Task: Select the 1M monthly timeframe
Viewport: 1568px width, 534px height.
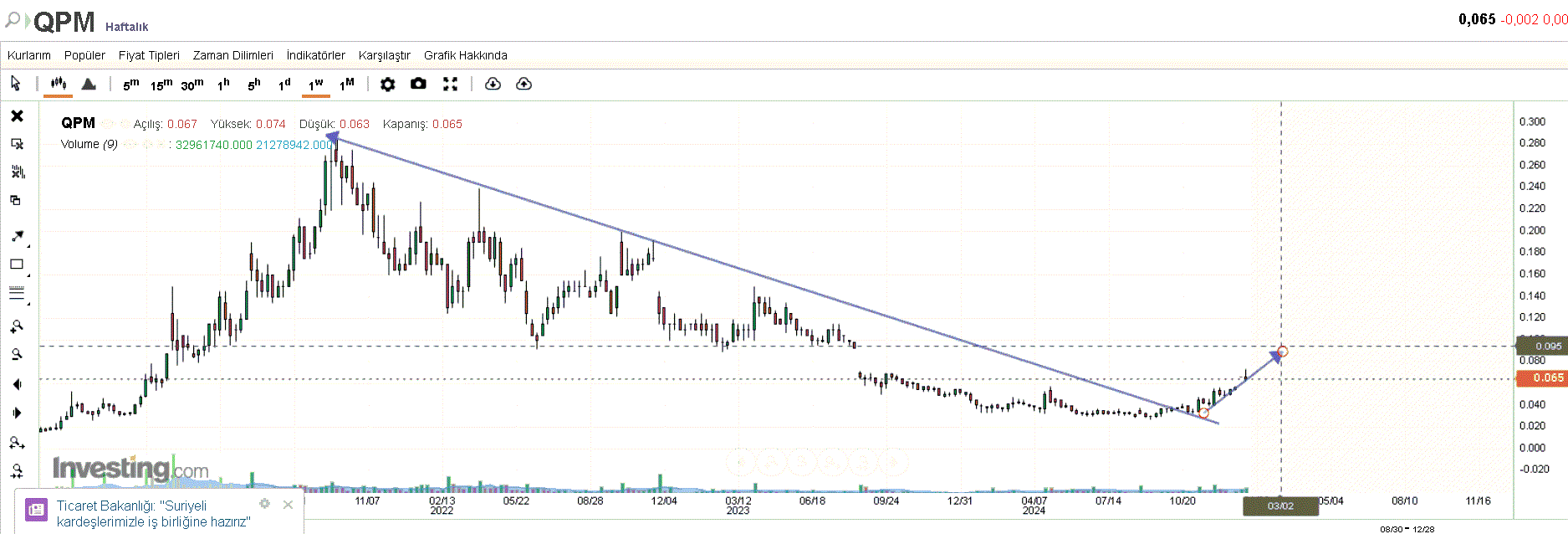Action: tap(347, 85)
